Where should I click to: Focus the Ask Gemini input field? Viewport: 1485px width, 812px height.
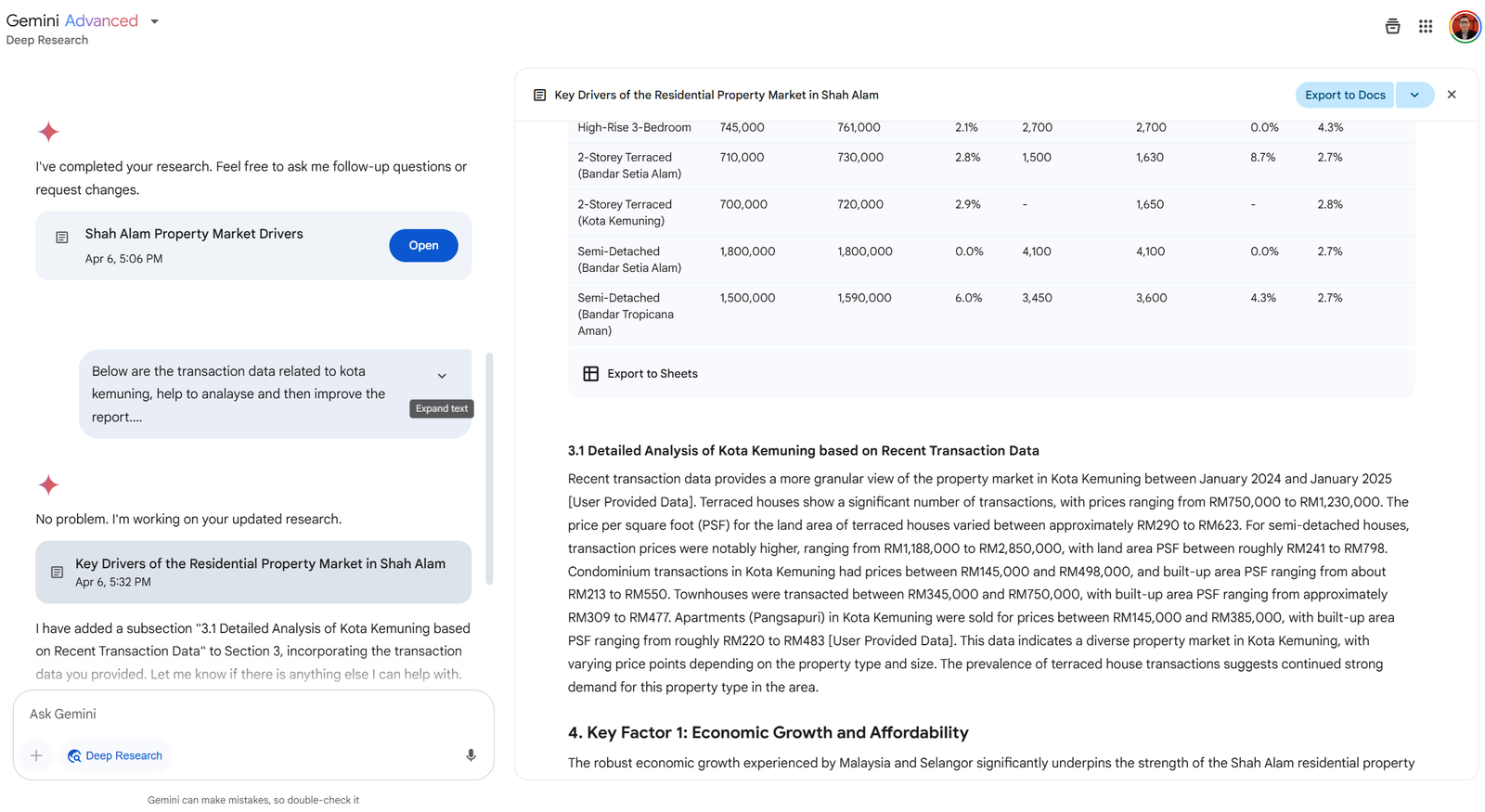pyautogui.click(x=253, y=714)
